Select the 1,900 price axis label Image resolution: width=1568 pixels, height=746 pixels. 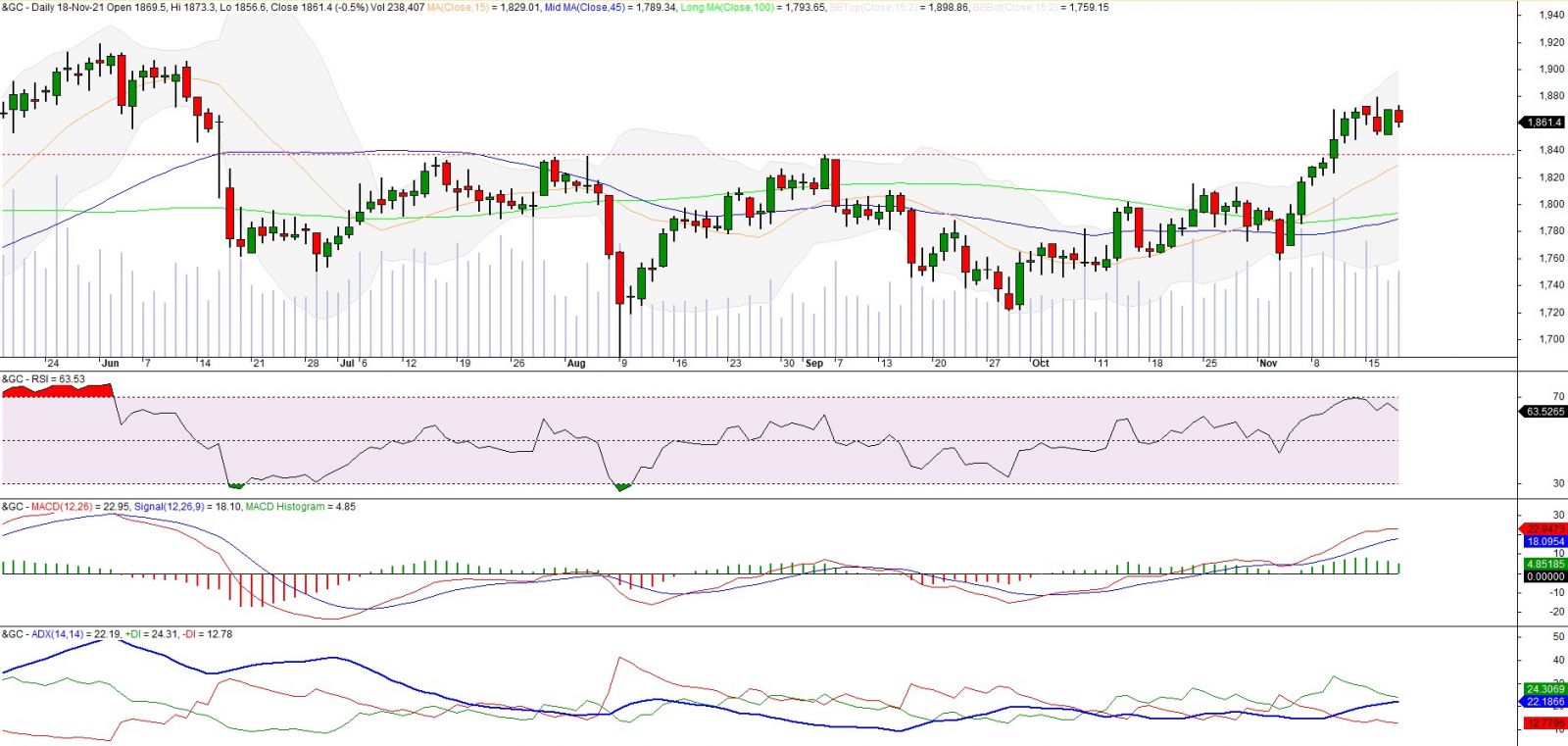pos(1551,69)
